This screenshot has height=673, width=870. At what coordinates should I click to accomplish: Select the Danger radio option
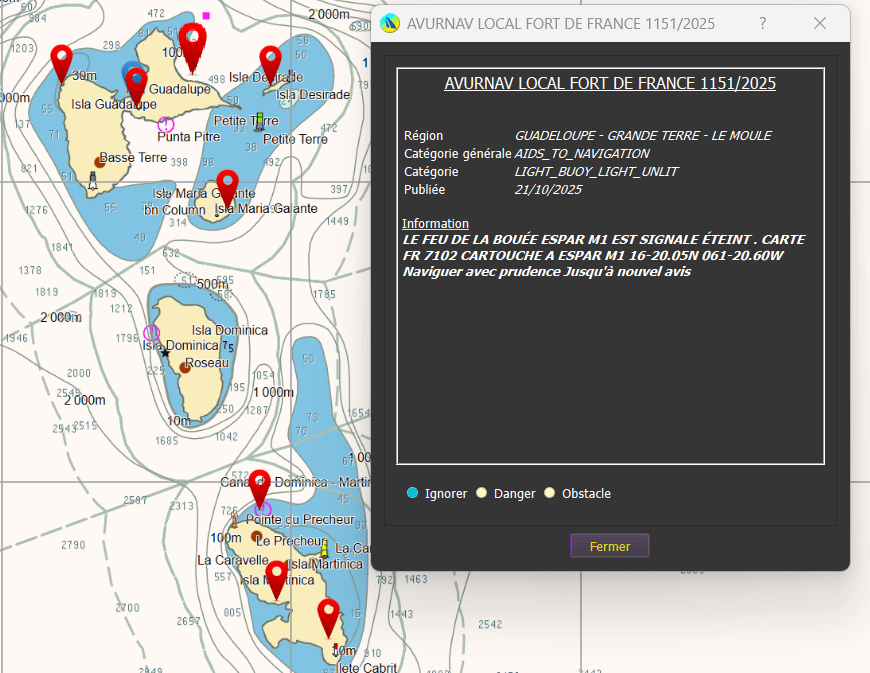482,493
